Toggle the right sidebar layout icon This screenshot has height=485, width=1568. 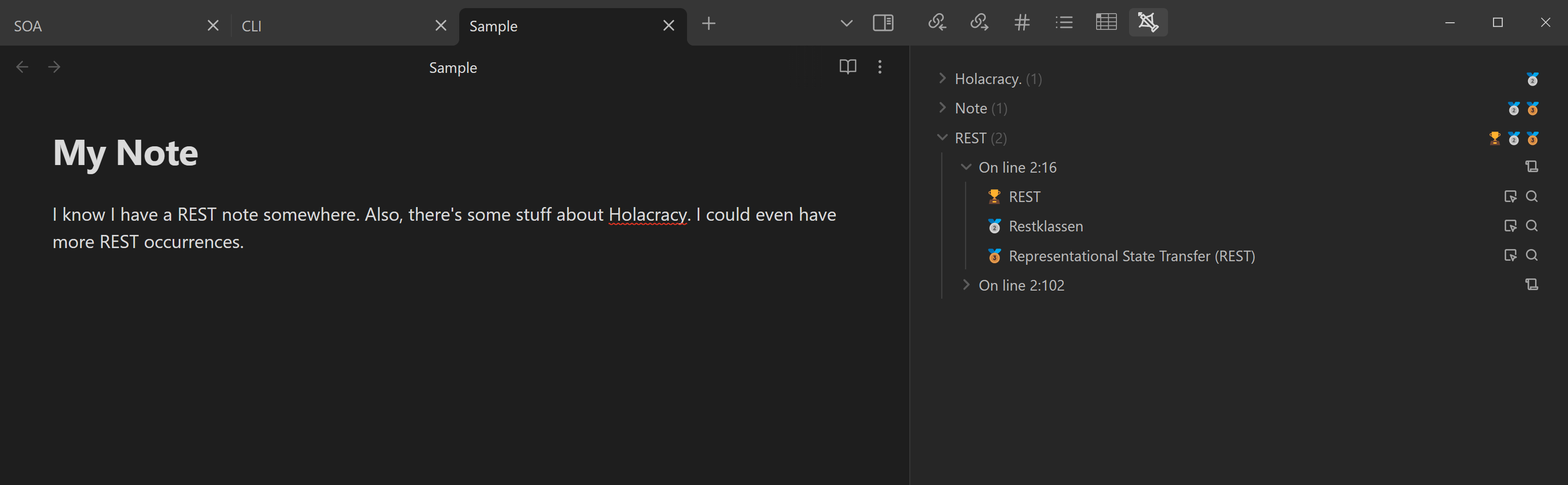point(882,23)
